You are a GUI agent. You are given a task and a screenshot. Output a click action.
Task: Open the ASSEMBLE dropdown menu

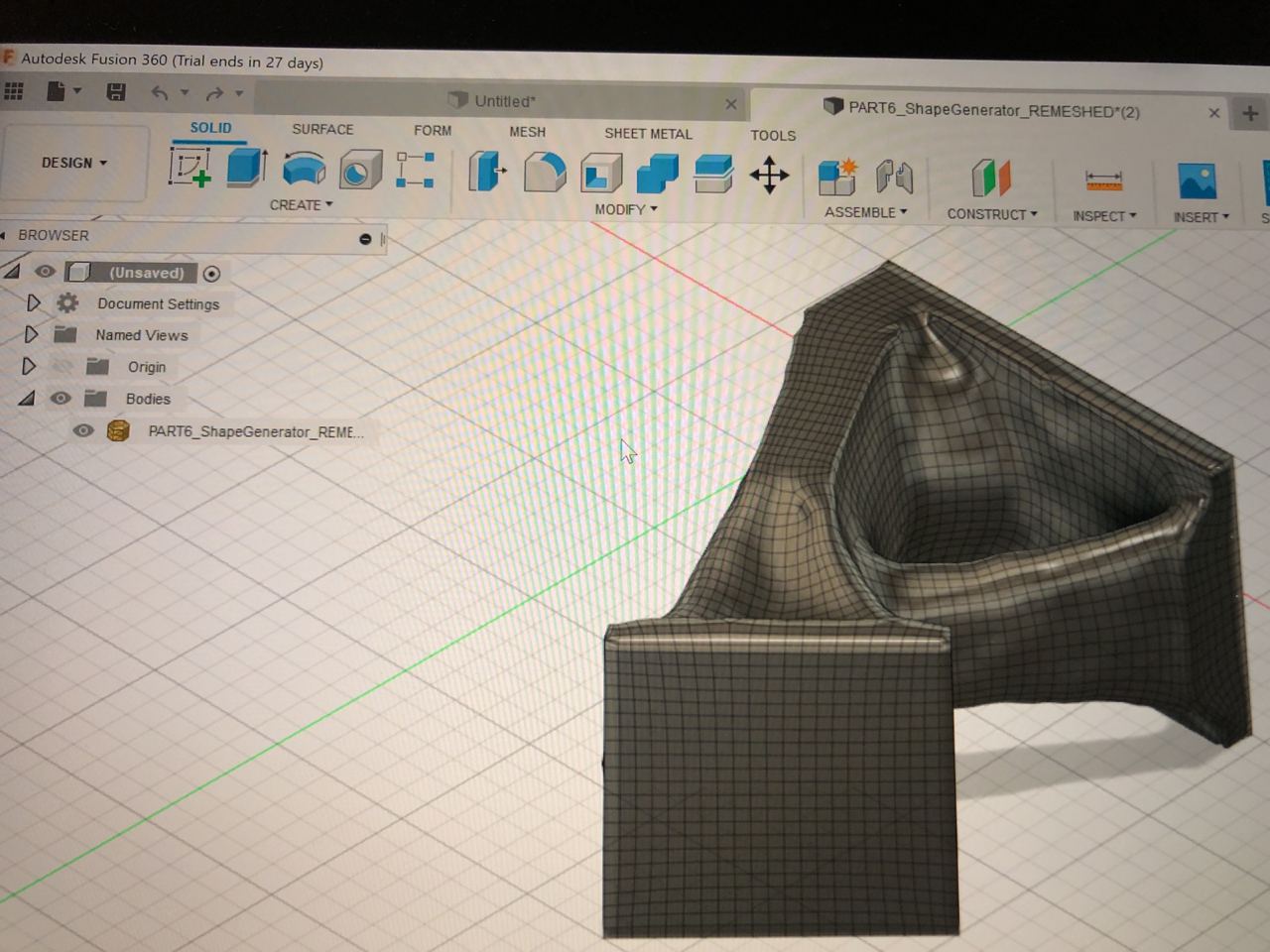tap(865, 212)
